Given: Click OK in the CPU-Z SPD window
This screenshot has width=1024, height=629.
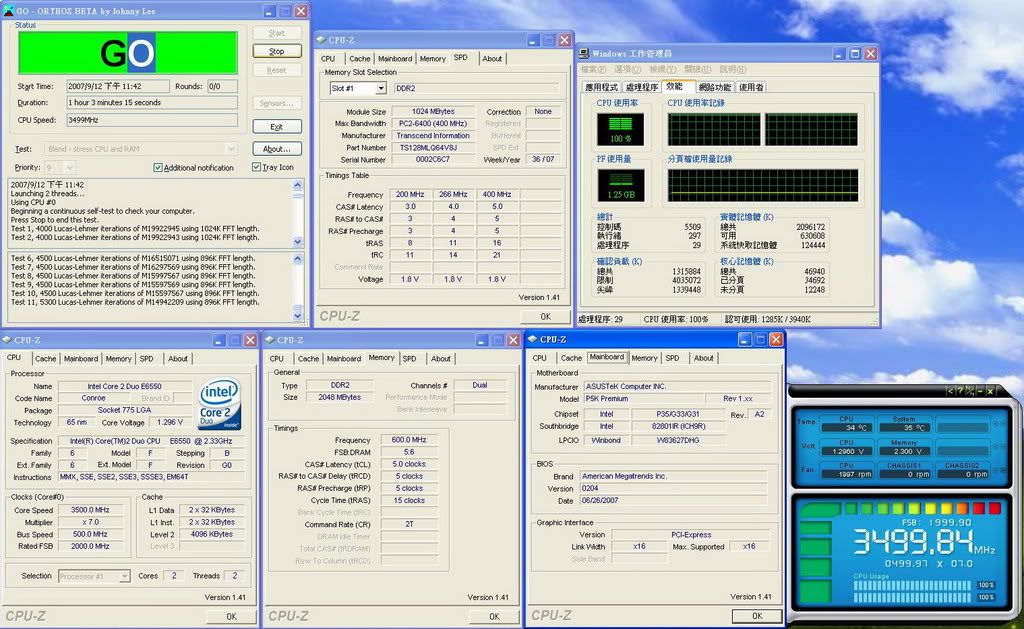Looking at the screenshot, I should pyautogui.click(x=545, y=317).
